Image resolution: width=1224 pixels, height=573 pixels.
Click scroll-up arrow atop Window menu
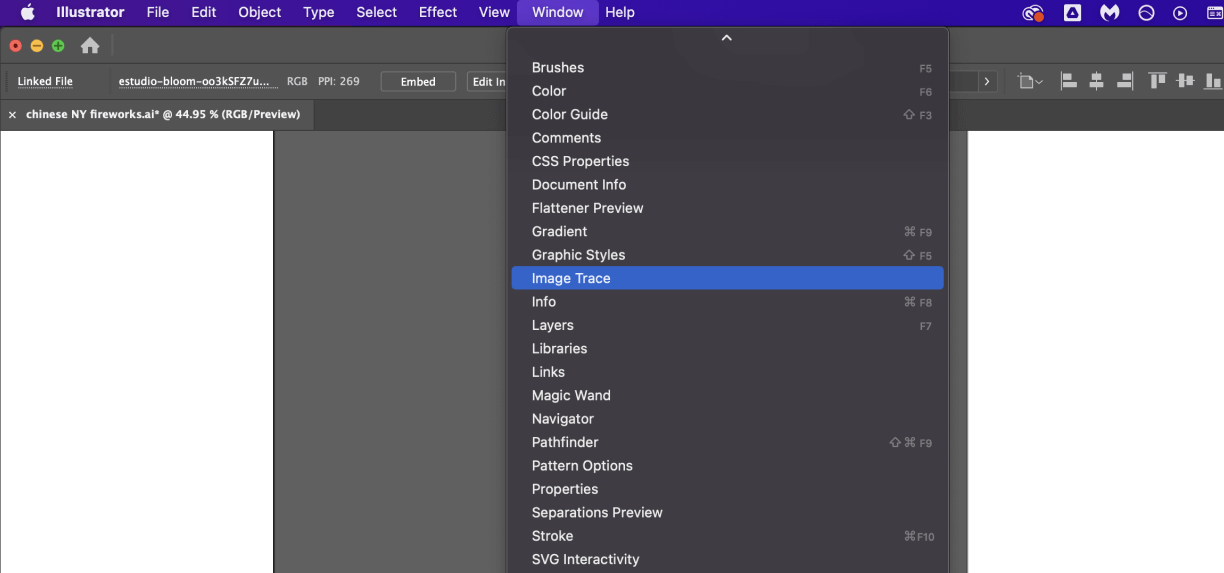pyautogui.click(x=727, y=38)
